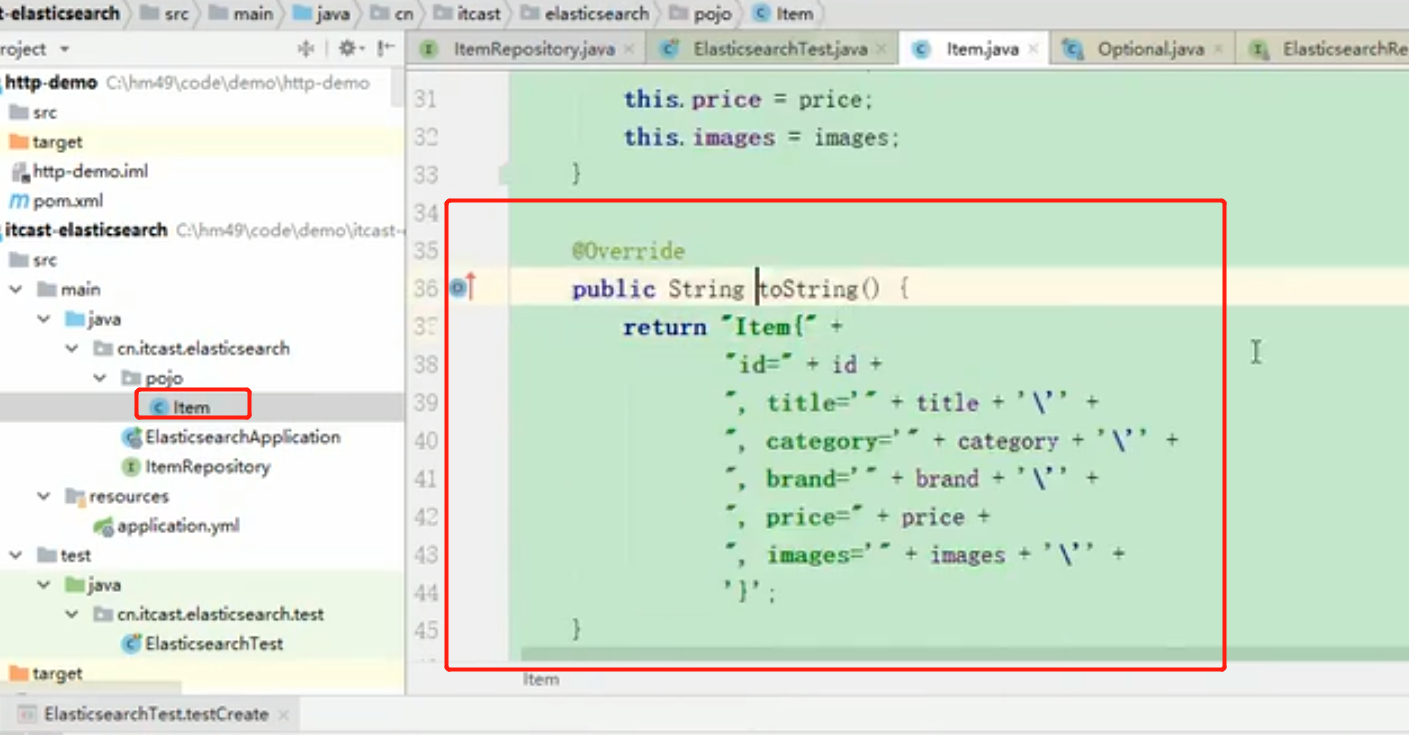Viewport: 1409px width, 735px height.
Task: Click the @Override annotation at line 35
Action: (628, 251)
